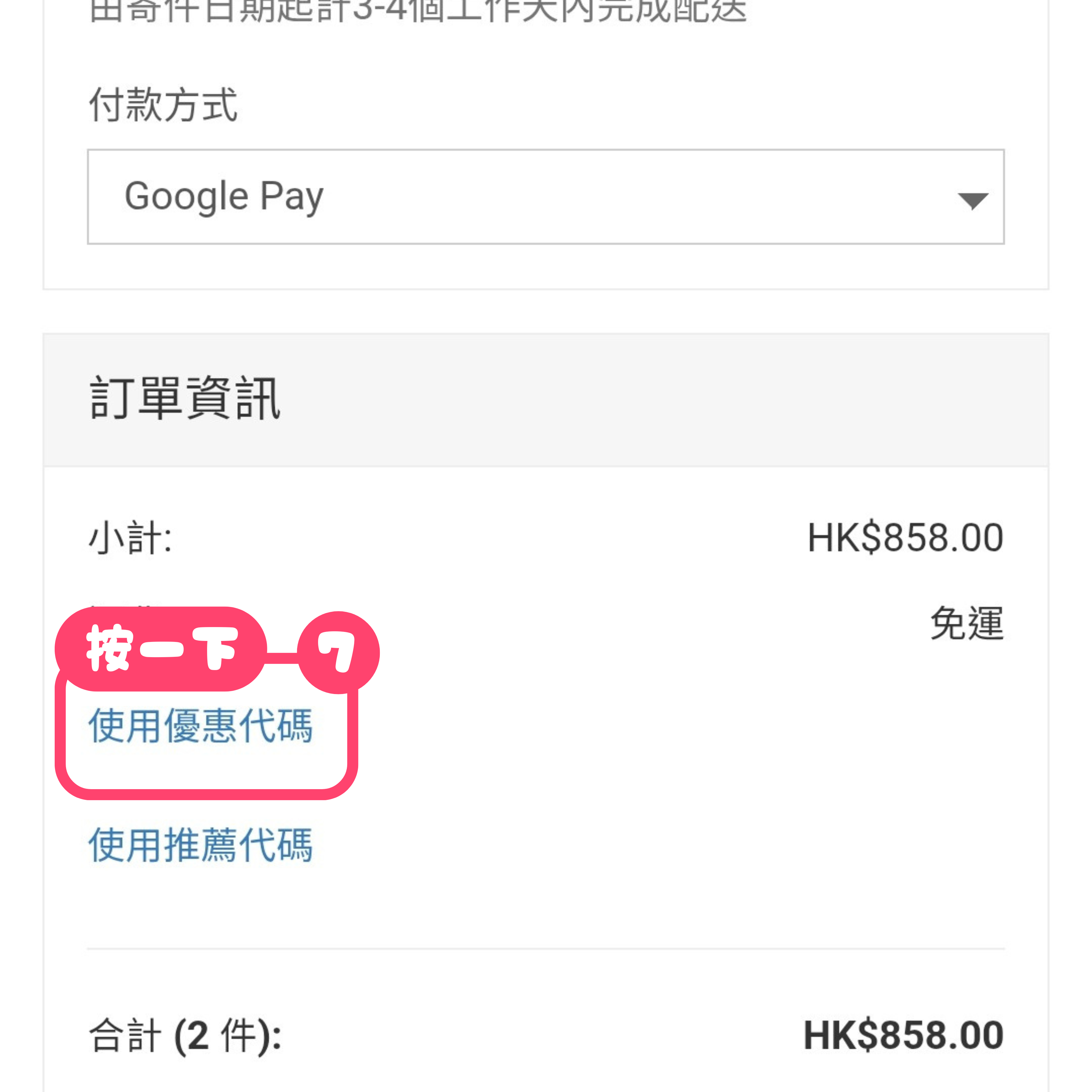This screenshot has height=1092, width=1092.
Task: Click the pink 按一下 annotation badge
Action: (160, 648)
